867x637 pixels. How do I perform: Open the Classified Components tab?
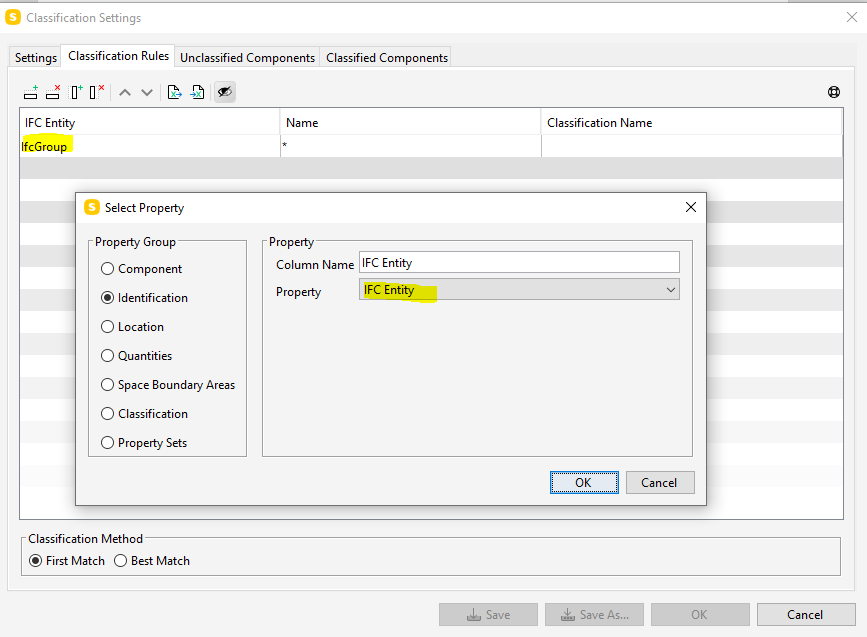(x=387, y=58)
